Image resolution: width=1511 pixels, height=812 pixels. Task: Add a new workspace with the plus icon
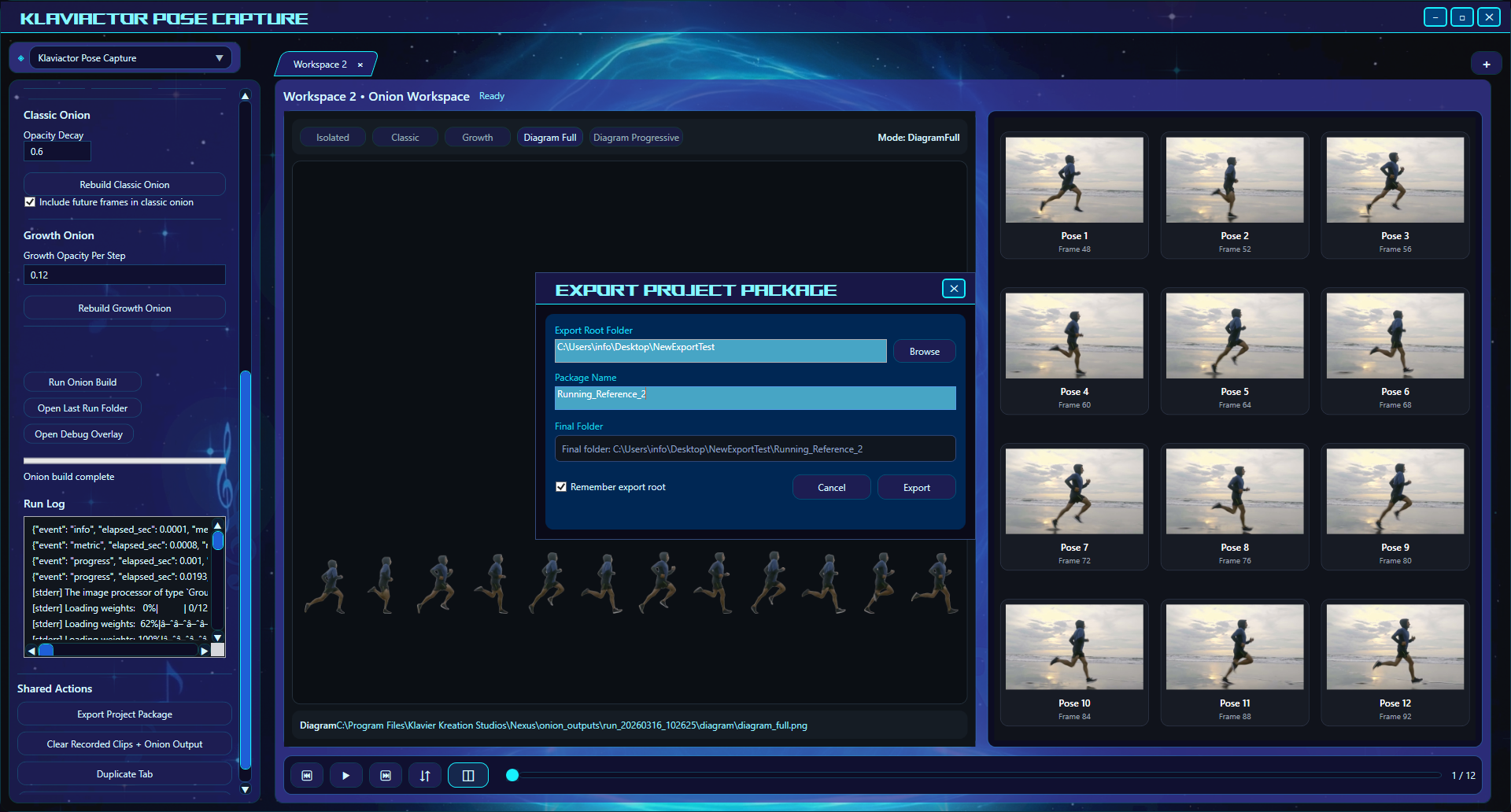coord(1487,64)
